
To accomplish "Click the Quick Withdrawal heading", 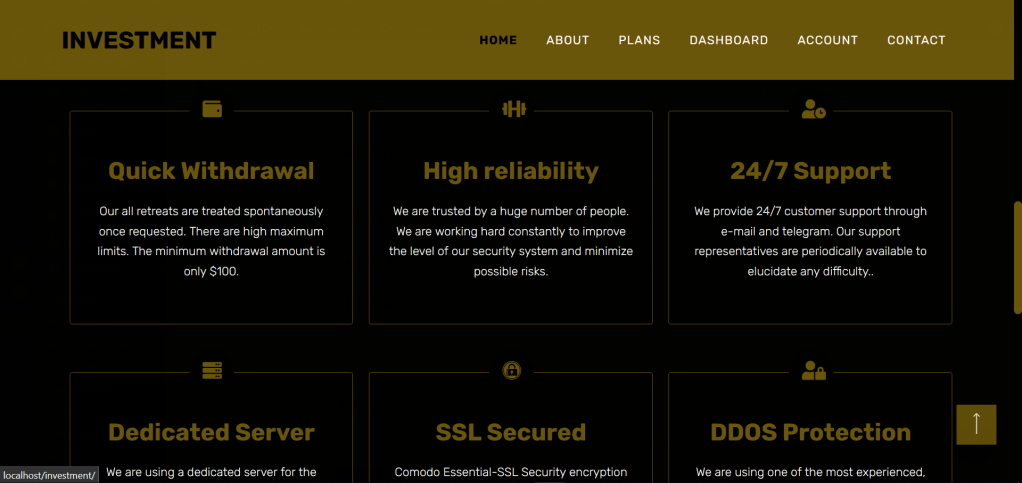I will coord(211,171).
